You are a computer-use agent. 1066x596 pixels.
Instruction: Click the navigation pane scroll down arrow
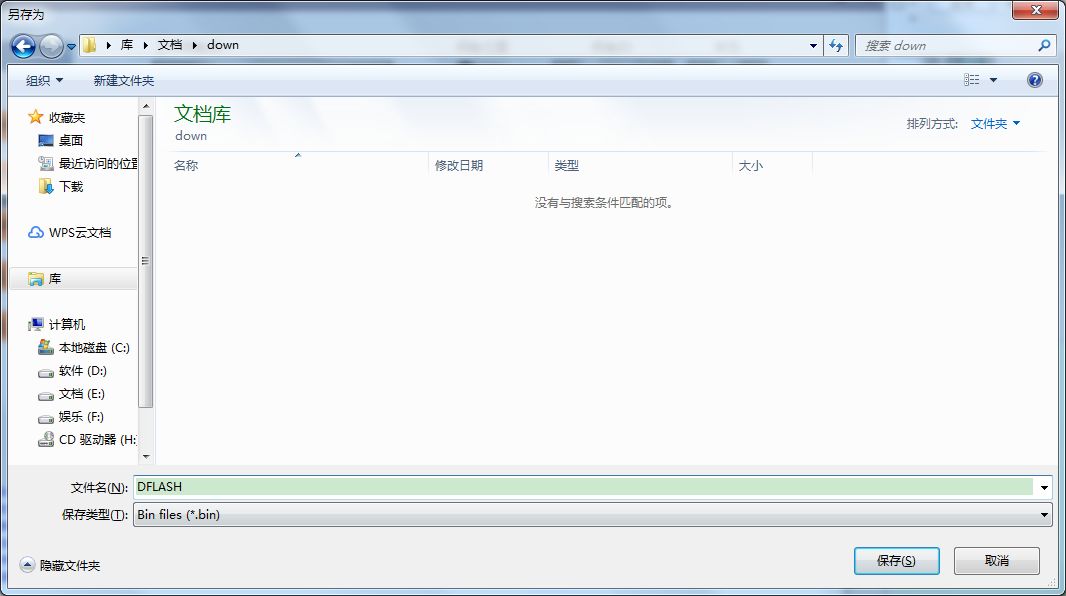click(x=145, y=457)
